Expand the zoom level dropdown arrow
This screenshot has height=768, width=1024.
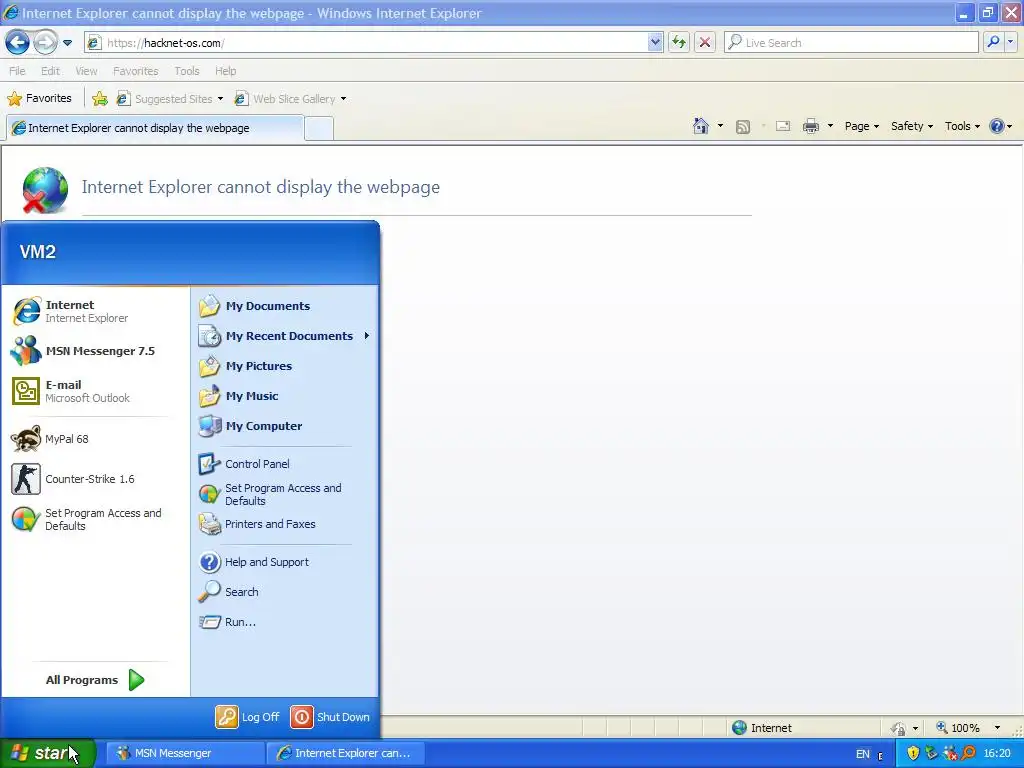point(997,728)
